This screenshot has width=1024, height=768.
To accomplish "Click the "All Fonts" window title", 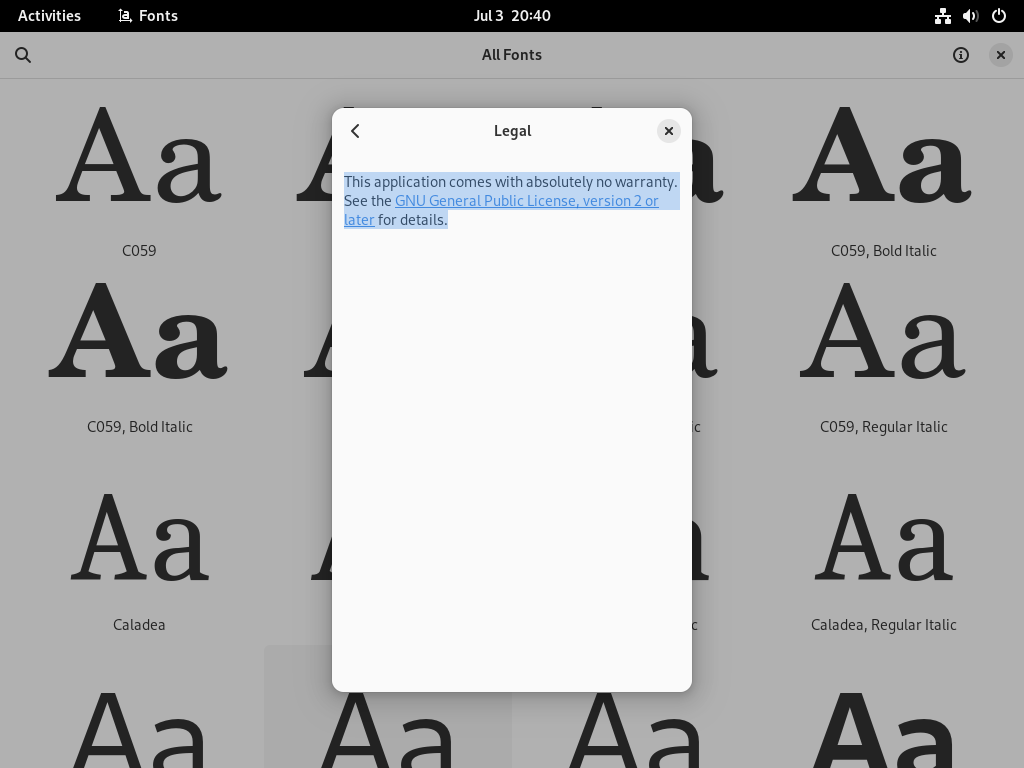I will [x=512, y=55].
